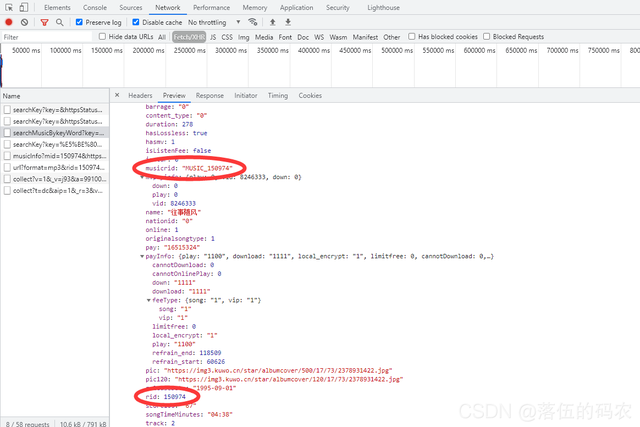Switch to the Console tab
The height and width of the screenshot is (427, 640).
click(95, 7)
